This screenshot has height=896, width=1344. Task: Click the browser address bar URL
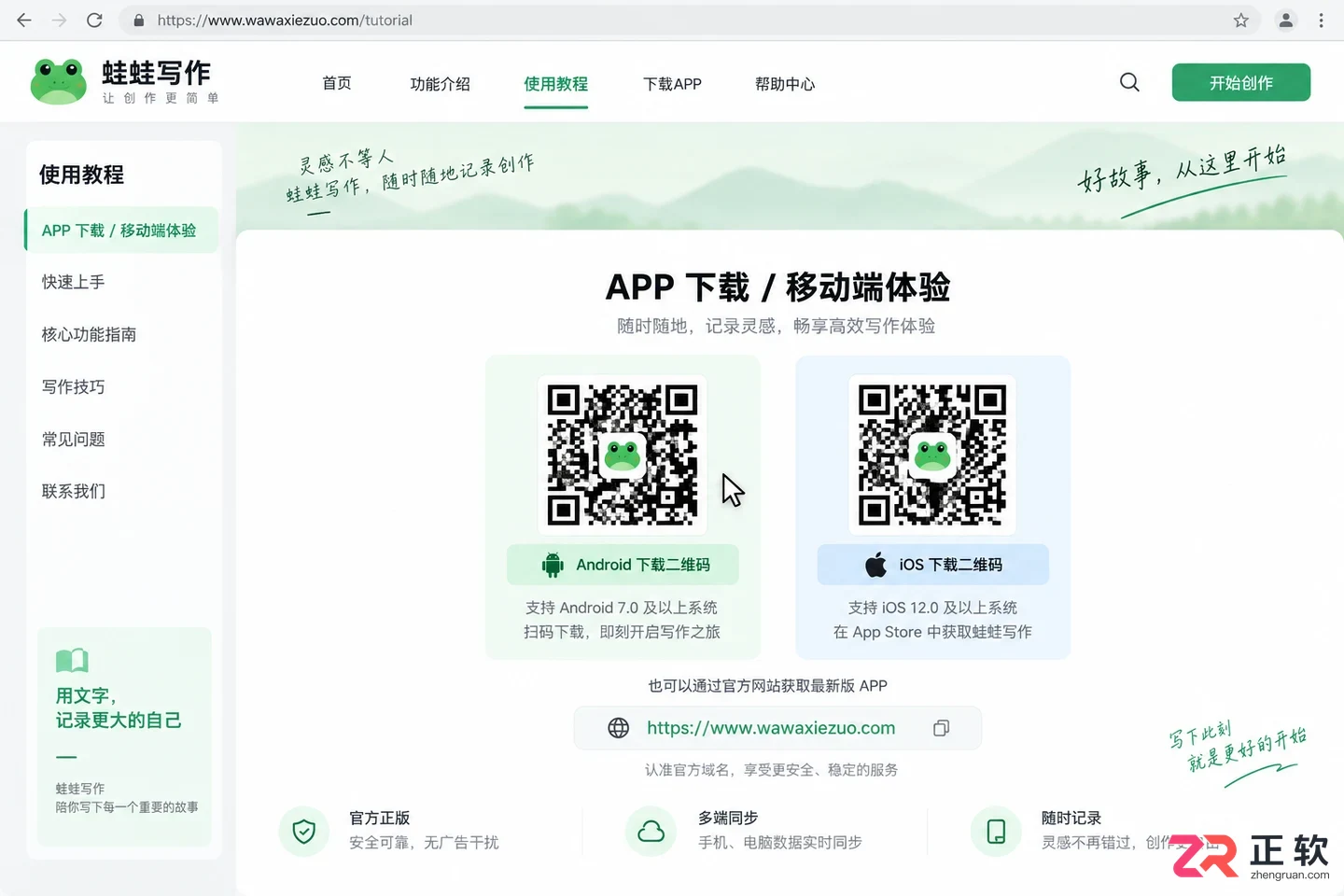click(284, 21)
